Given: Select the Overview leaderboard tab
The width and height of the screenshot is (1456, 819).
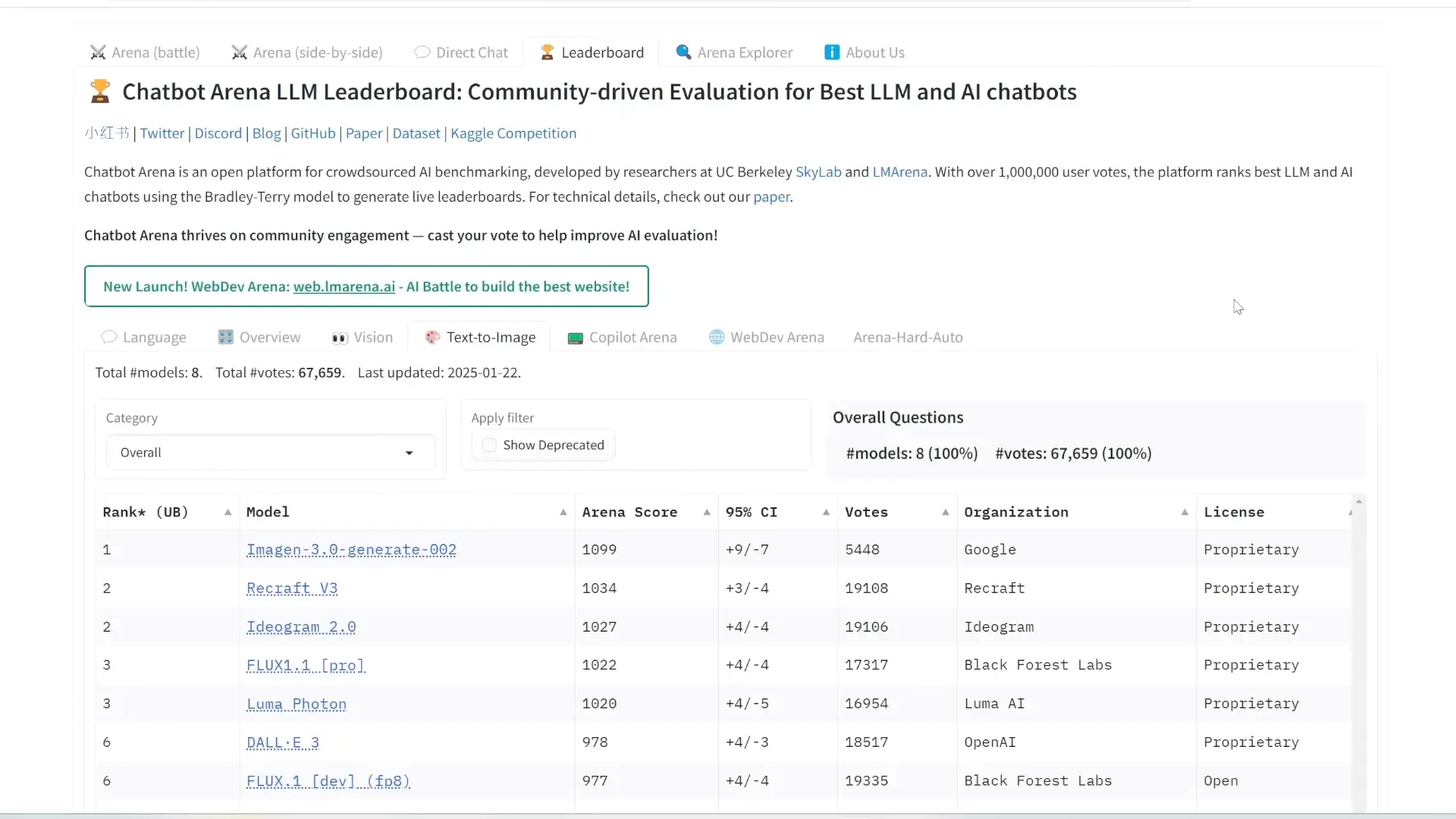Looking at the screenshot, I should 259,337.
